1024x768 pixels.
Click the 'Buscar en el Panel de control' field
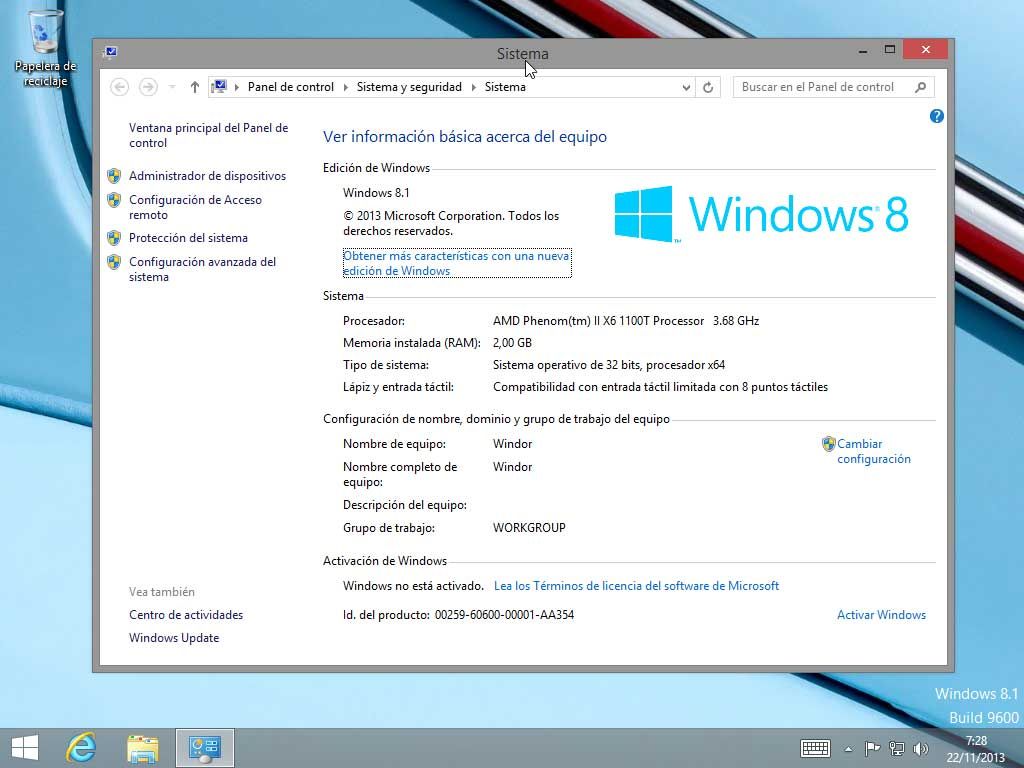823,87
